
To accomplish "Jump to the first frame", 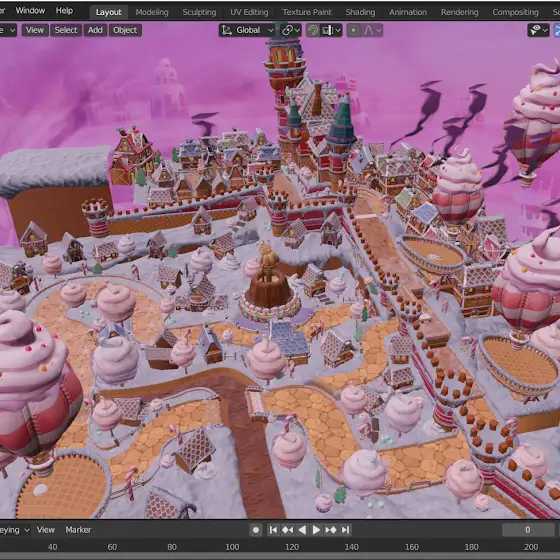I will point(273,530).
